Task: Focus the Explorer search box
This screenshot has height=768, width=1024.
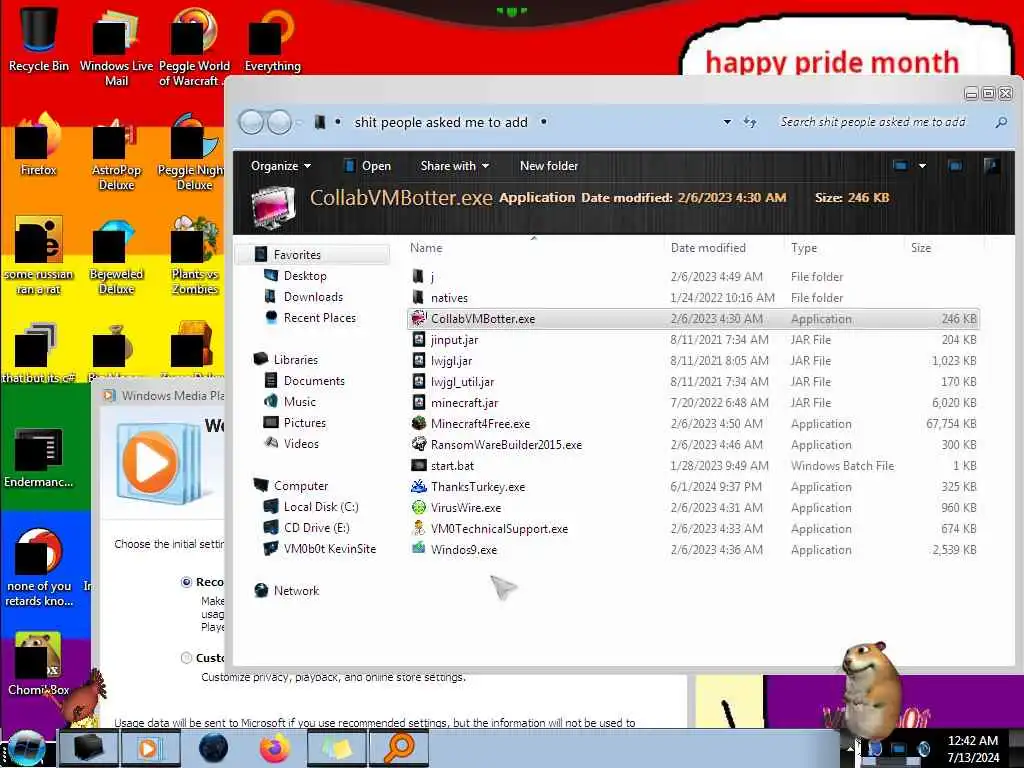Action: [x=875, y=122]
